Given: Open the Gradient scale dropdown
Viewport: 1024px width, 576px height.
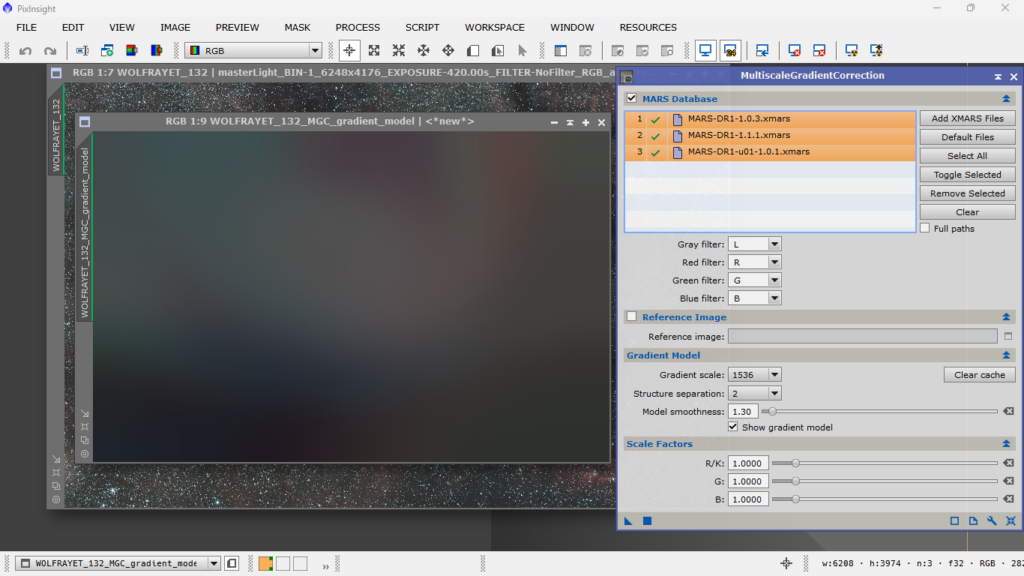Looking at the screenshot, I should pyautogui.click(x=754, y=375).
